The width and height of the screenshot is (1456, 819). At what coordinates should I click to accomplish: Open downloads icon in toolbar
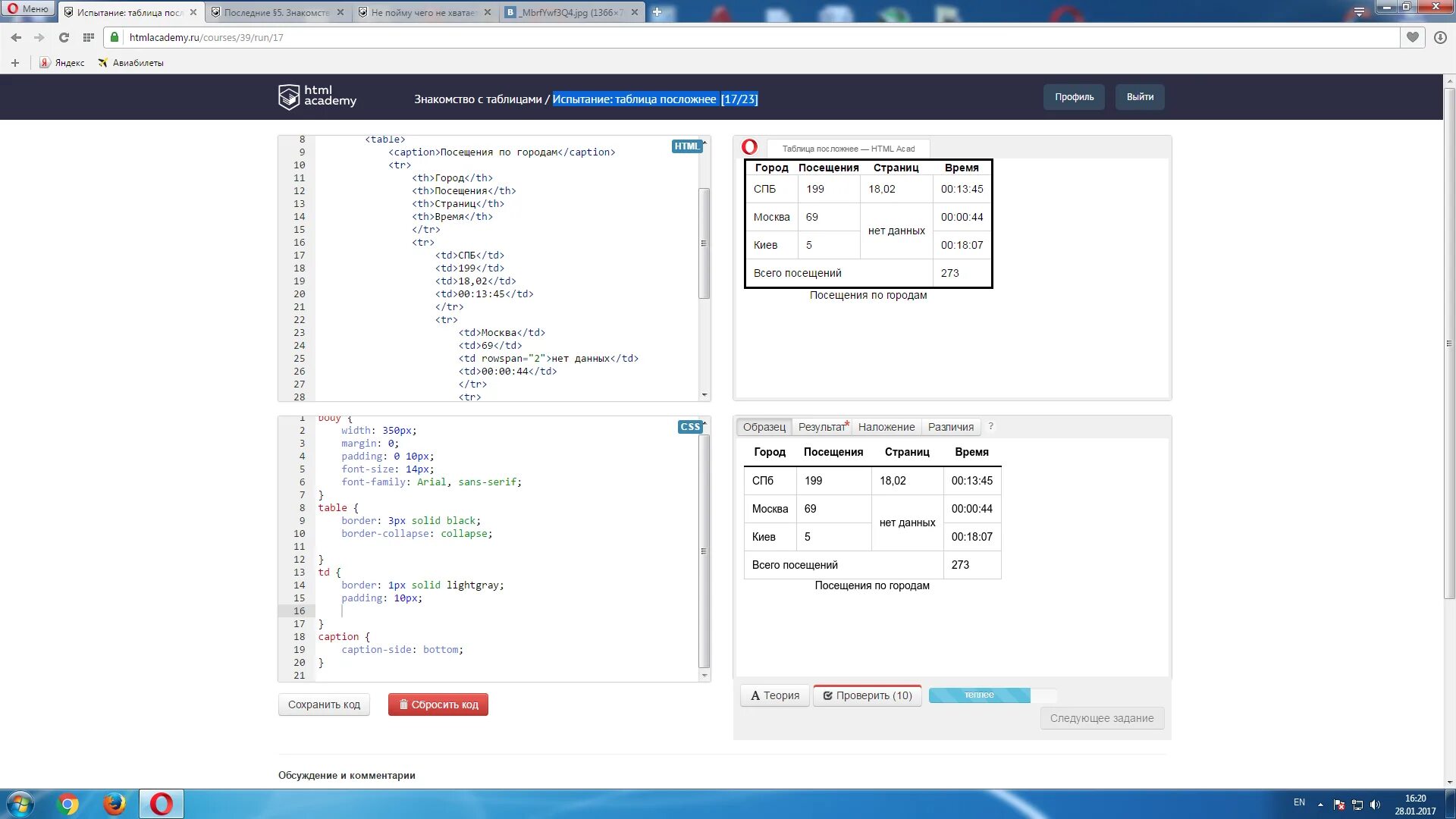click(x=1440, y=37)
